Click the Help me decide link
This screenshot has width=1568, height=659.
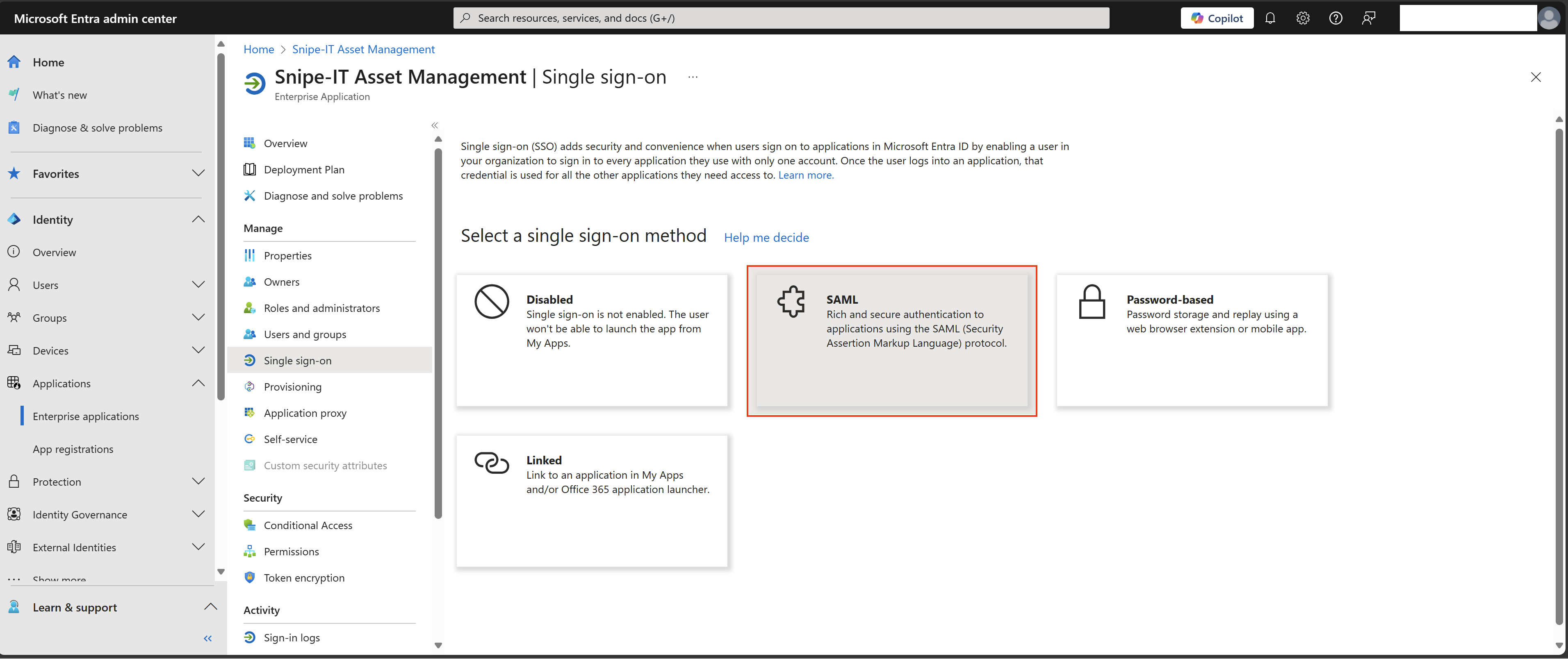pyautogui.click(x=766, y=238)
